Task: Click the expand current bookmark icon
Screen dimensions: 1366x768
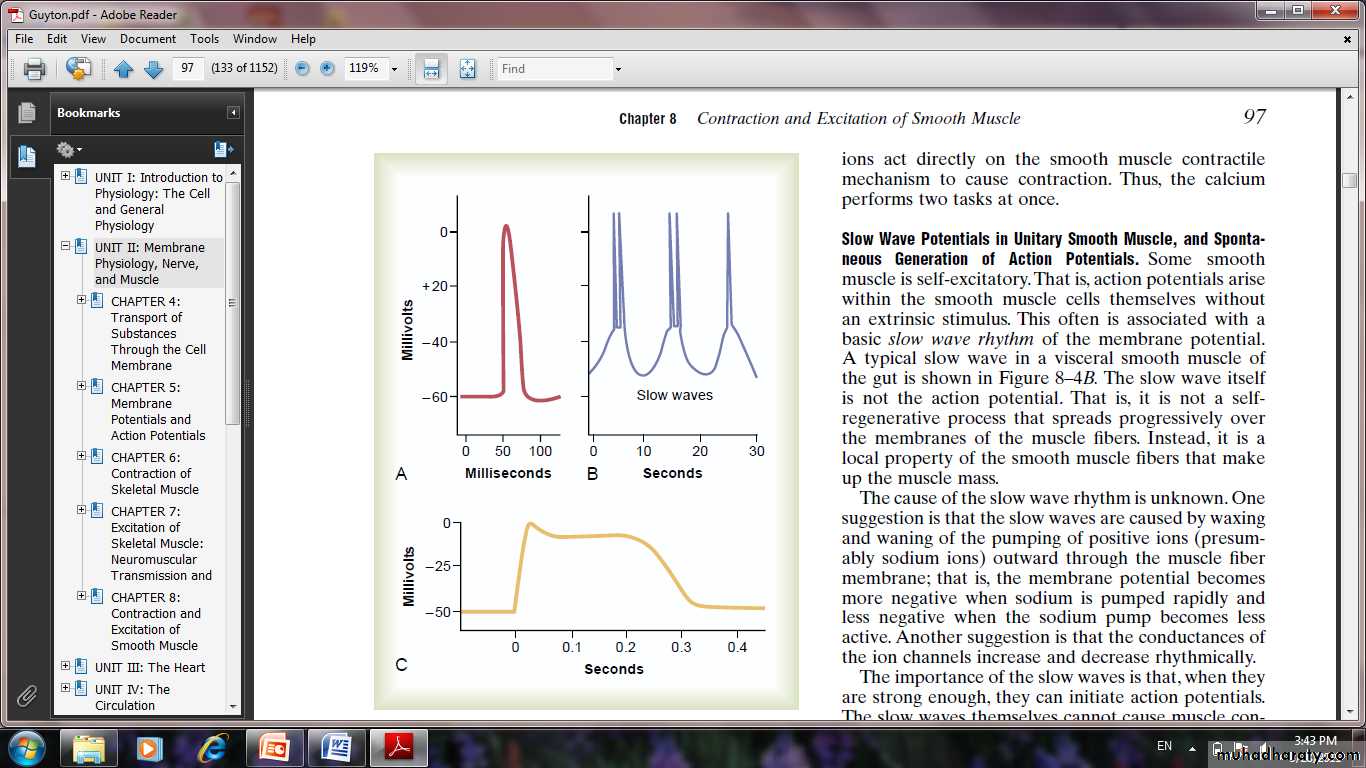Action: click(x=223, y=150)
